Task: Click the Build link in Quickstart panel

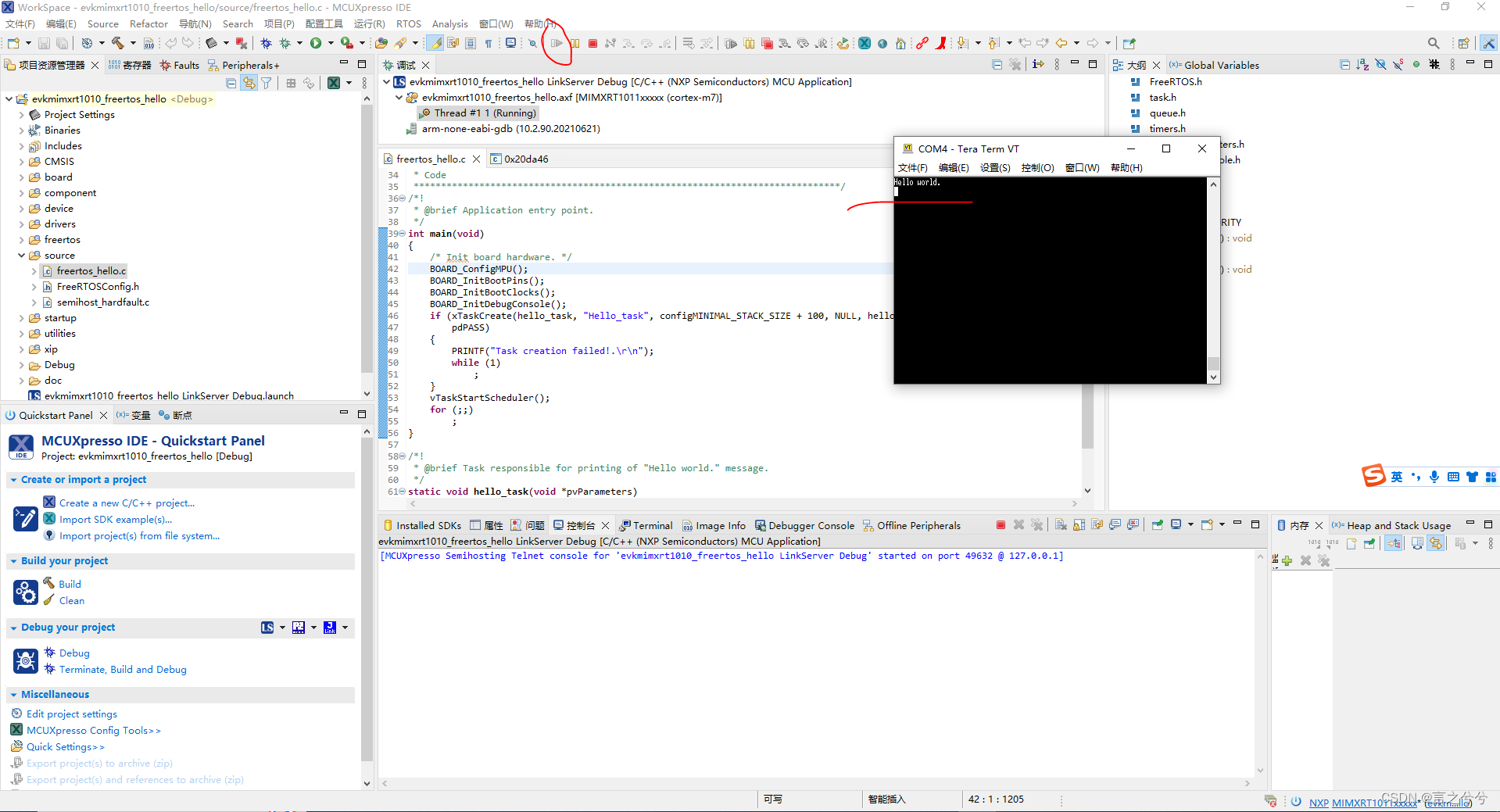Action: [x=70, y=585]
